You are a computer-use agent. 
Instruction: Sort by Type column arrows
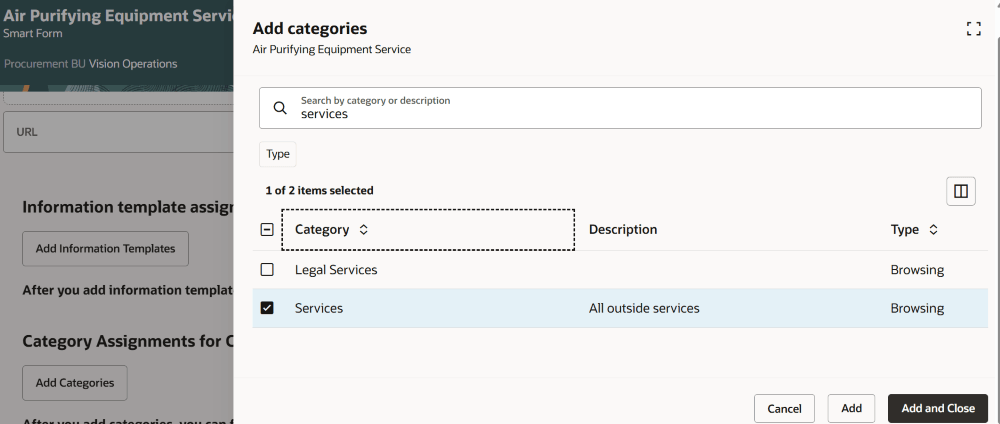coord(933,230)
